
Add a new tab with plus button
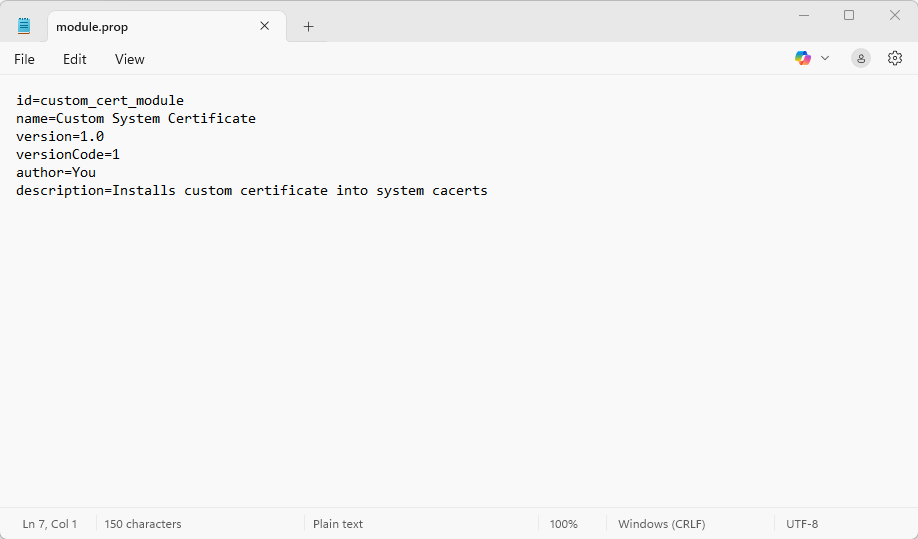click(308, 27)
